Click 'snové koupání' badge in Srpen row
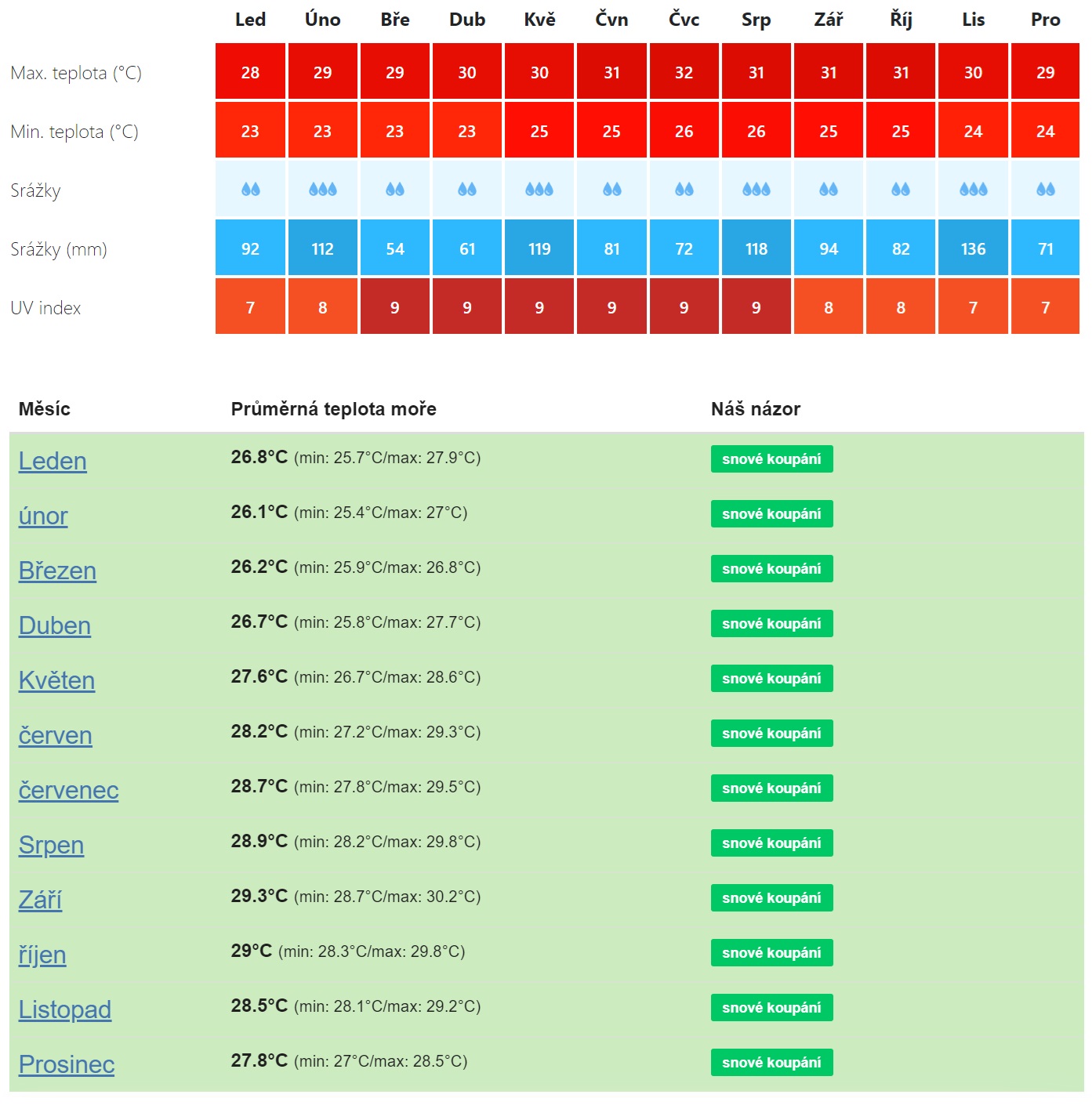Image resolution: width=1092 pixels, height=1109 pixels. (772, 843)
